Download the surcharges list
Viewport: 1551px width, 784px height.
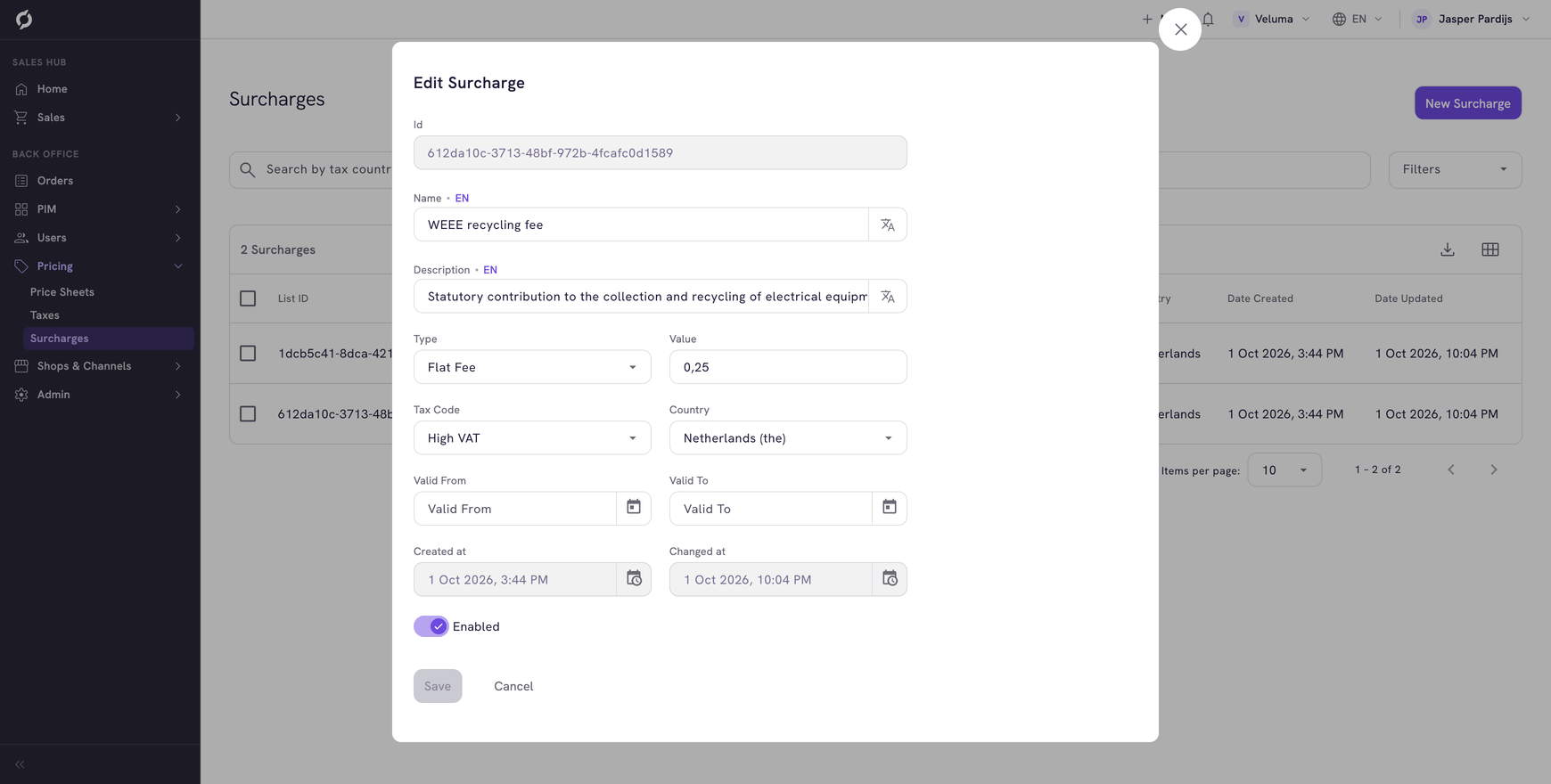pyautogui.click(x=1448, y=249)
